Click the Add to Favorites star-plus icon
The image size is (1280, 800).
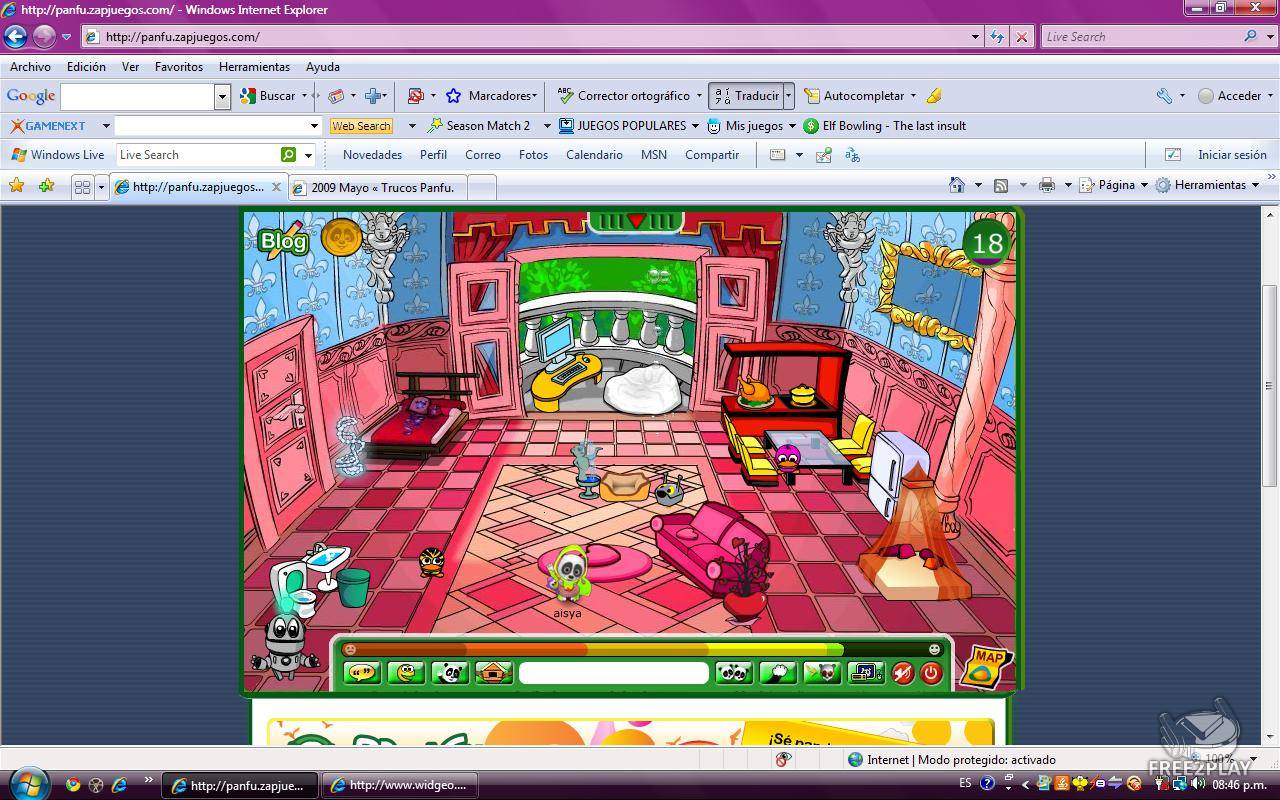[46, 186]
